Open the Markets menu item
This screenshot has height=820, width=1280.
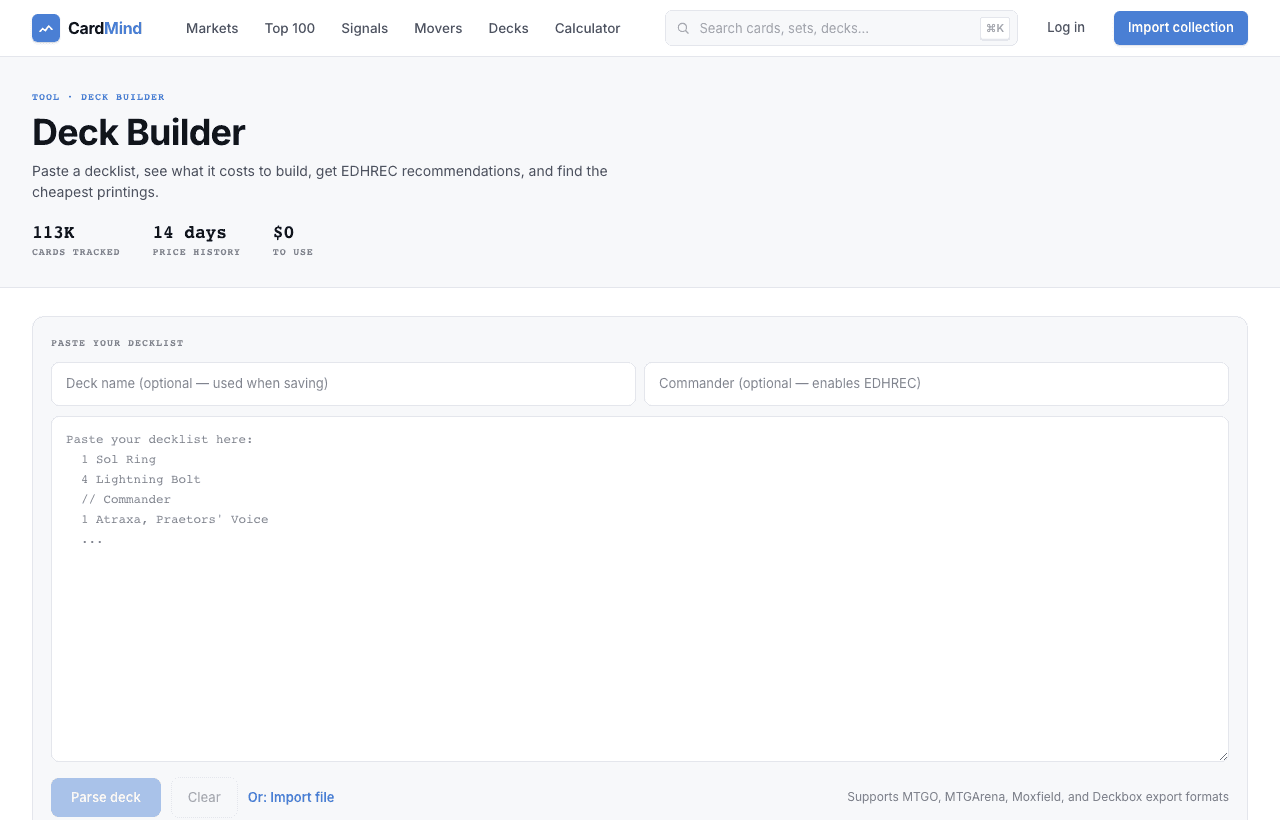pos(212,28)
